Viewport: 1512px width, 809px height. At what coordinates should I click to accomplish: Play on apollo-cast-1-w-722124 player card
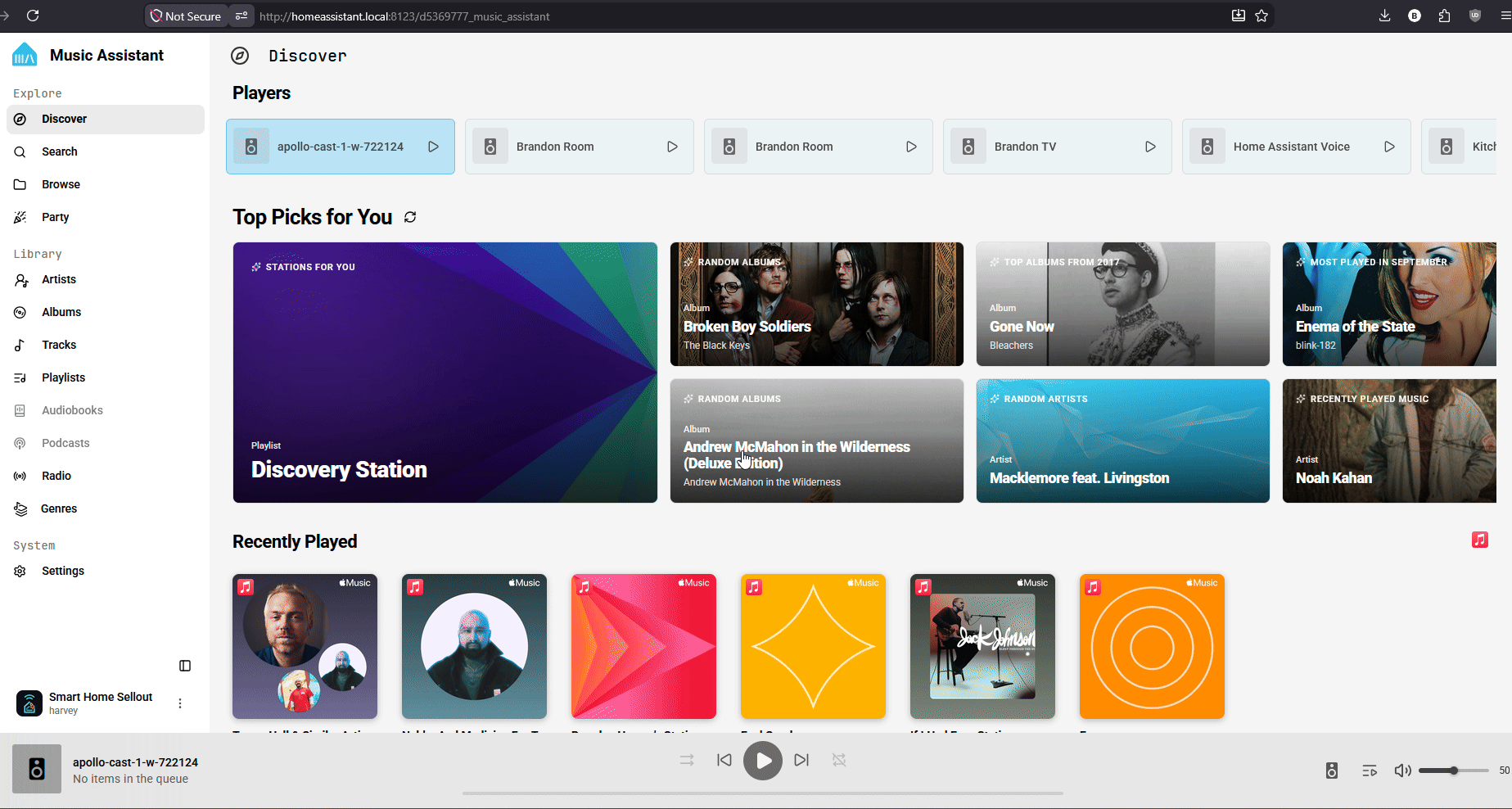pos(433,147)
